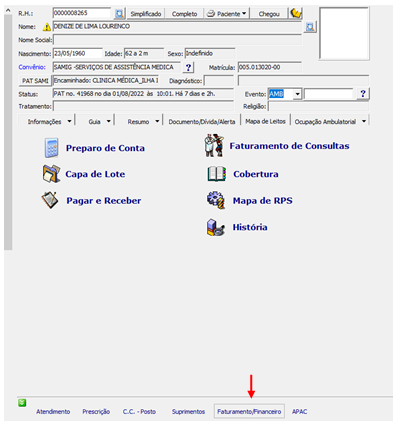Click the História icon
The image size is (399, 424).
point(216,227)
